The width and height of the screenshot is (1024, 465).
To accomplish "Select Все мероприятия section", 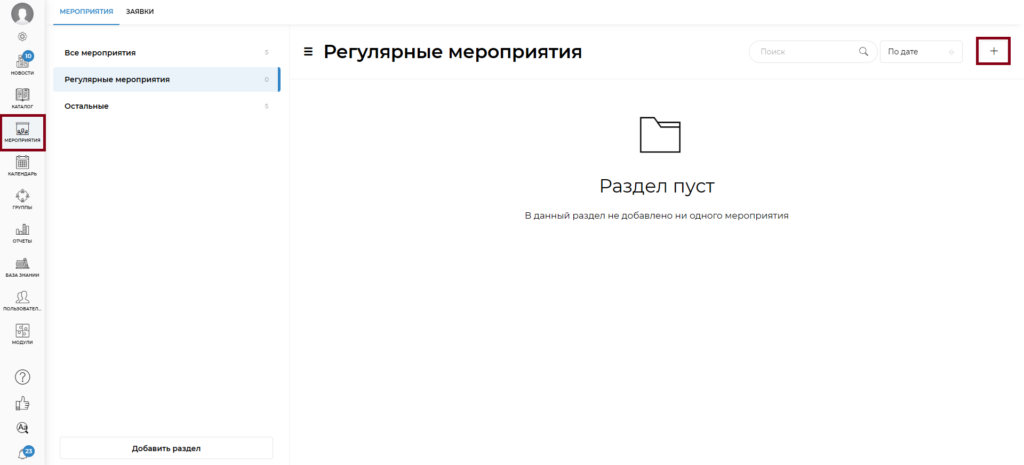I will (167, 52).
